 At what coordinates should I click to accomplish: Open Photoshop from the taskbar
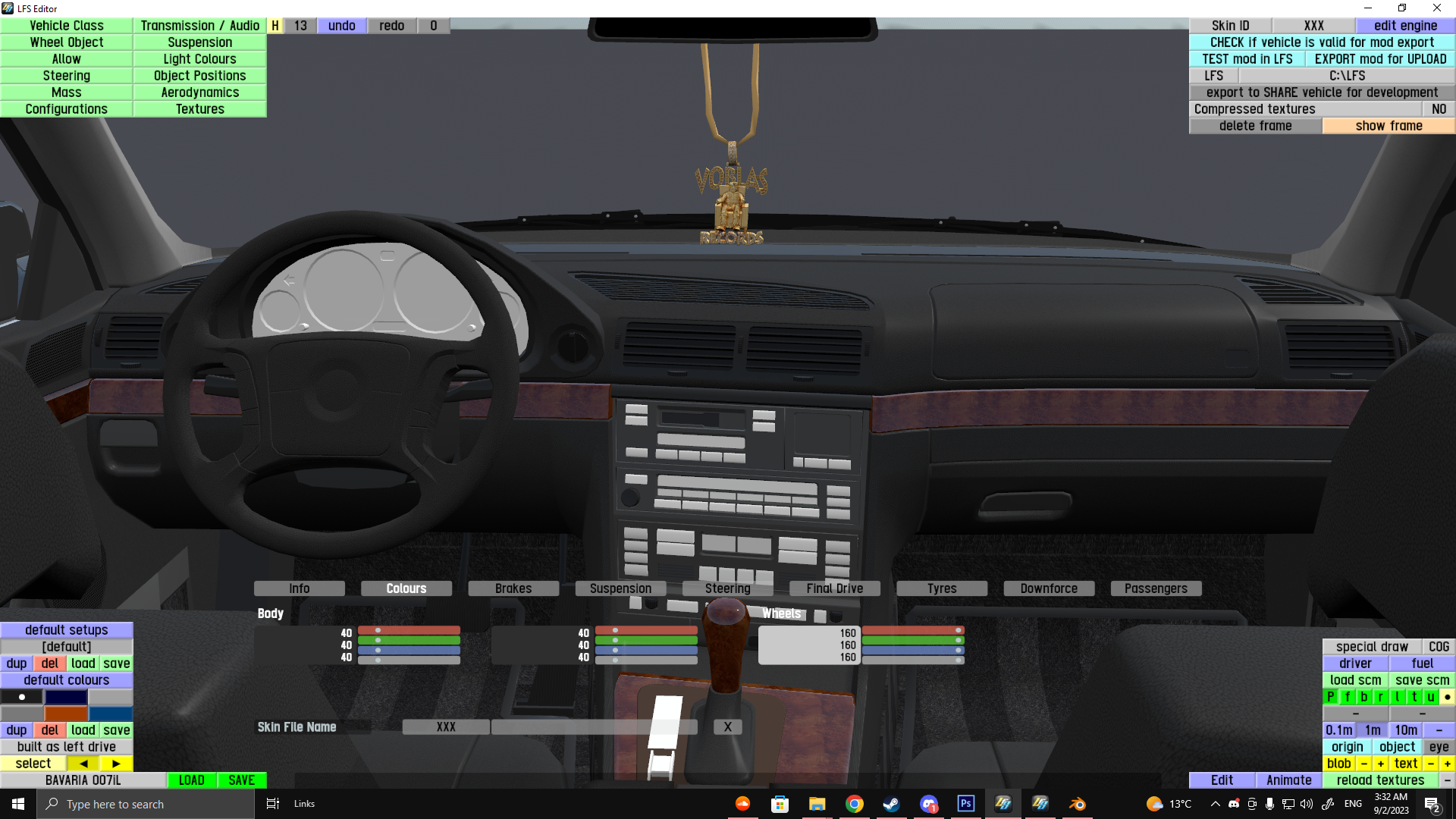point(965,804)
